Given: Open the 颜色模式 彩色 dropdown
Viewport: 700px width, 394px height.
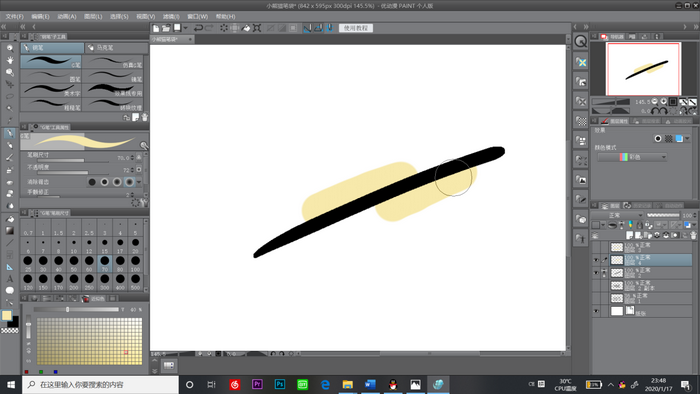Looking at the screenshot, I should click(632, 157).
